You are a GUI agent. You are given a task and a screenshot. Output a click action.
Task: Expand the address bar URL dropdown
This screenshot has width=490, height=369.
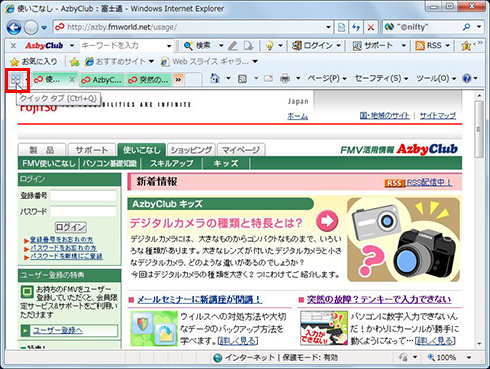tap(328, 27)
